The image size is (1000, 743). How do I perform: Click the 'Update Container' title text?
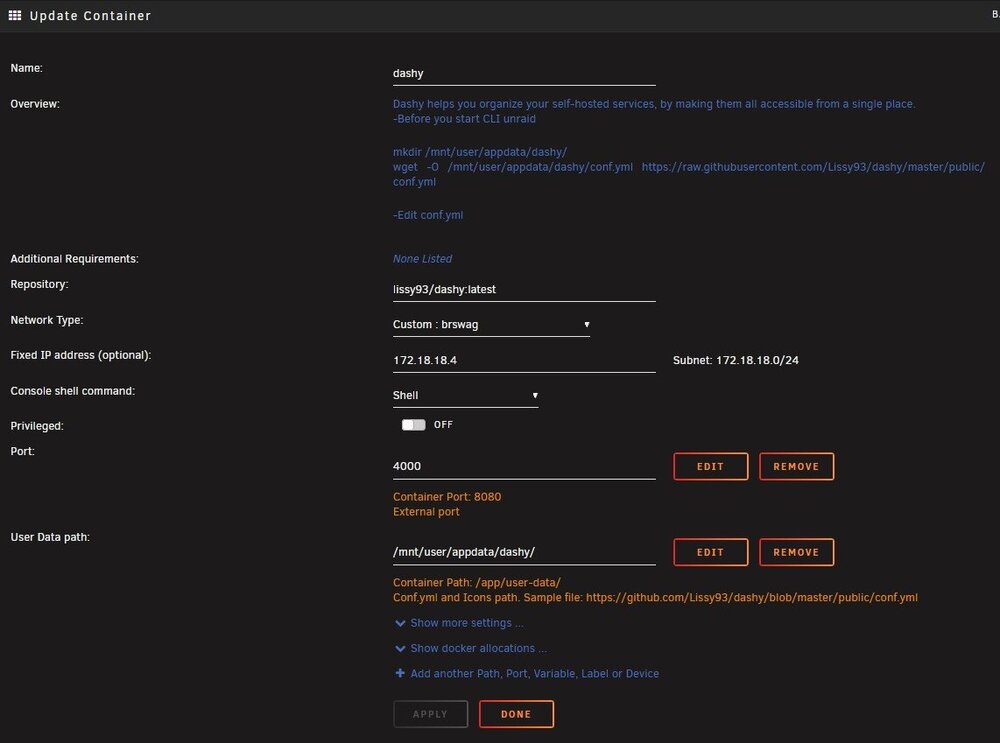click(90, 15)
